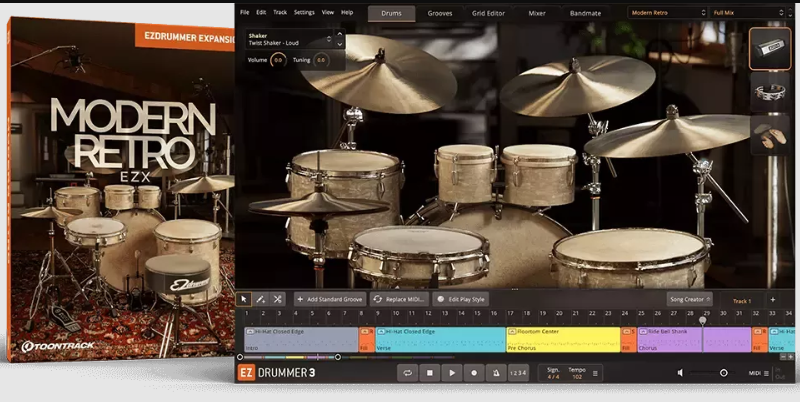800x402 pixels.
Task: Click the floor tom in the kit
Action: [631, 258]
